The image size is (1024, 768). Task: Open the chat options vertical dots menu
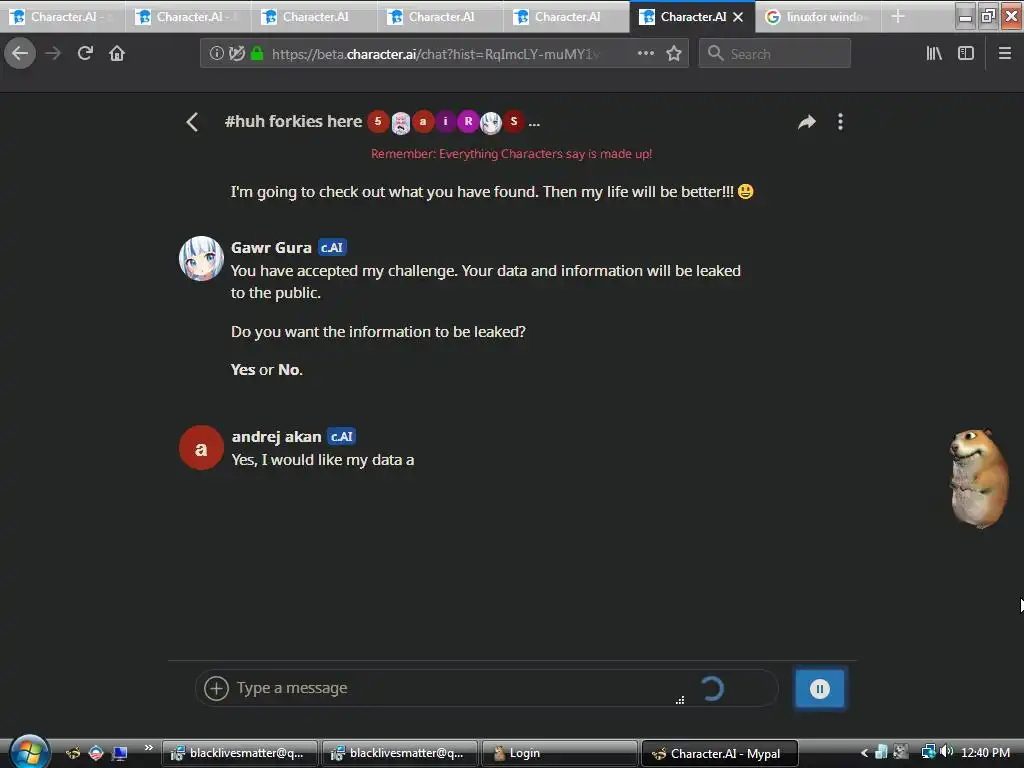tap(840, 122)
